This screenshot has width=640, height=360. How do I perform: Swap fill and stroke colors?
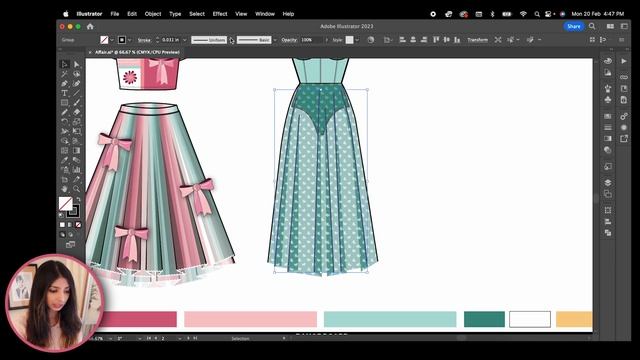pyautogui.click(x=78, y=200)
